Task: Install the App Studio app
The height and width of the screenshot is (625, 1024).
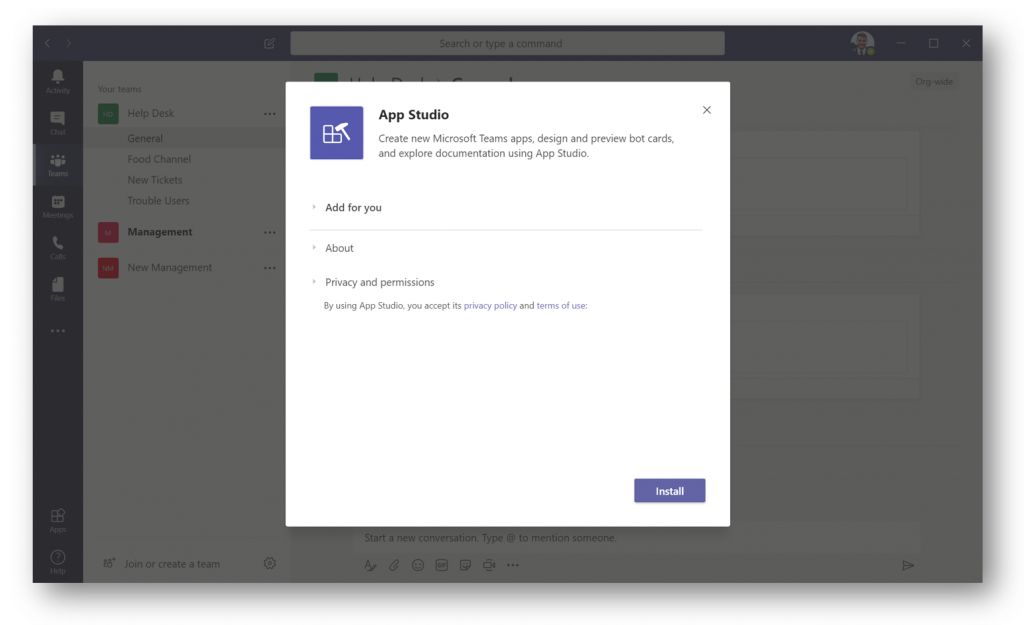Action: click(x=669, y=490)
